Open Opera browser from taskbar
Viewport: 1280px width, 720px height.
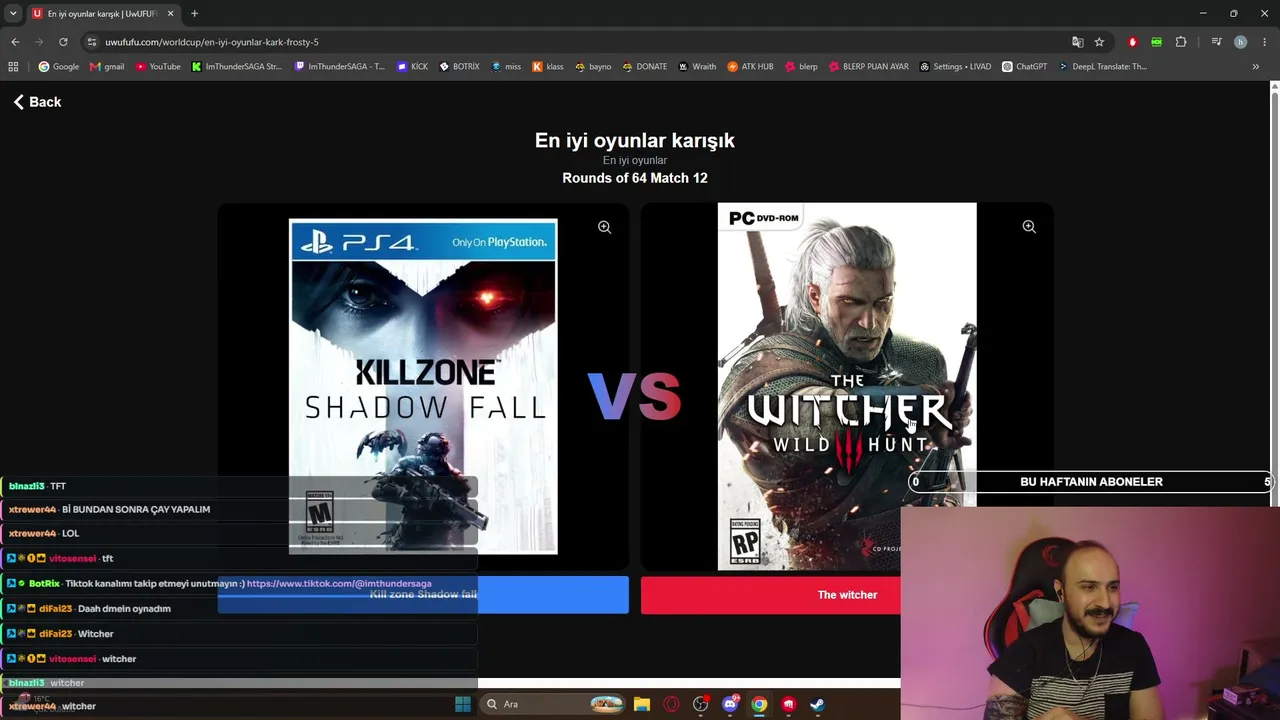(671, 704)
